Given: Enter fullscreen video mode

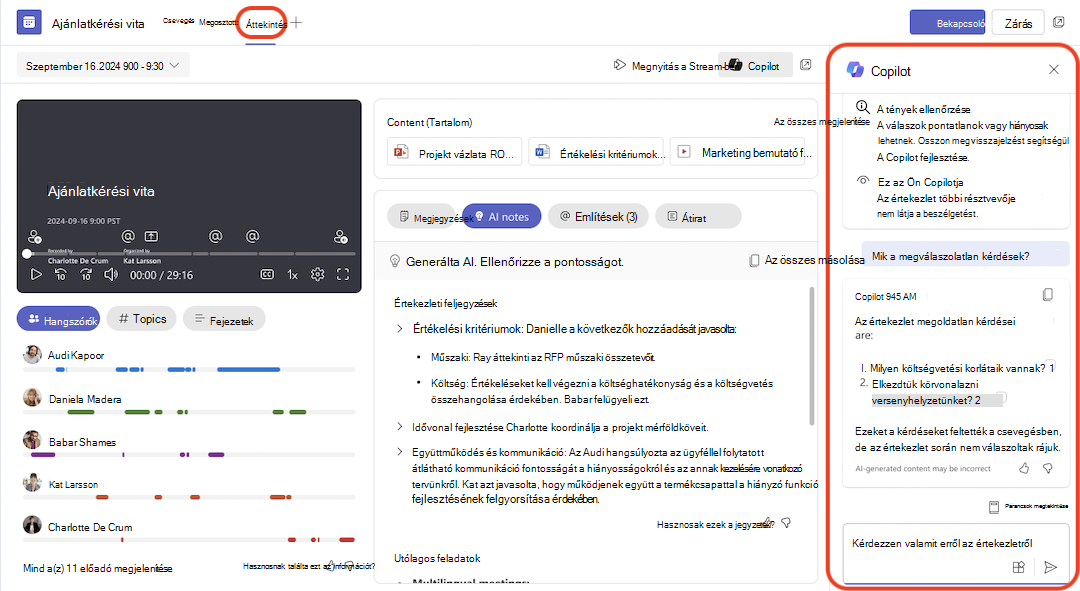Looking at the screenshot, I should (x=343, y=275).
